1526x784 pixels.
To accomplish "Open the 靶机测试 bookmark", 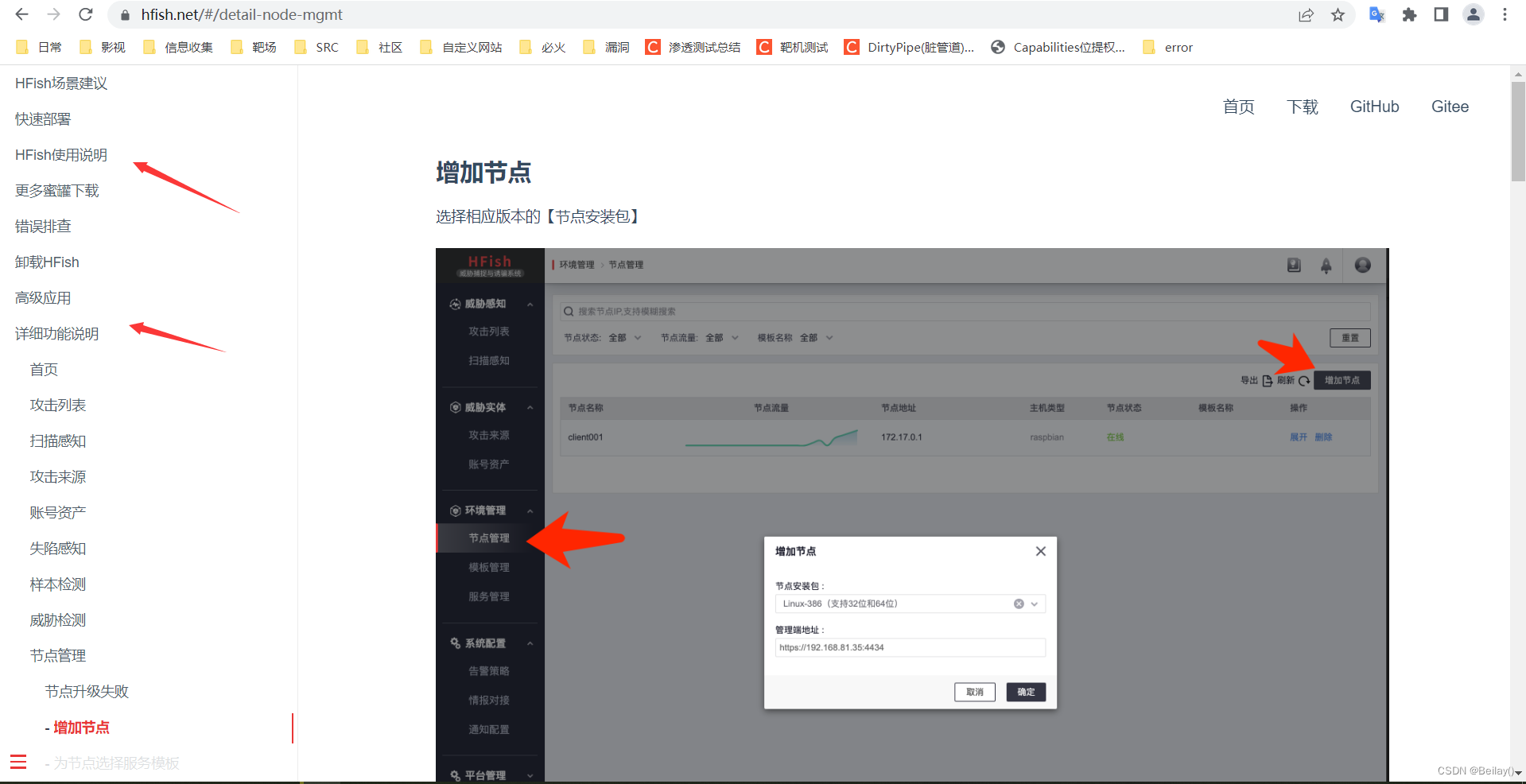I will pos(793,48).
